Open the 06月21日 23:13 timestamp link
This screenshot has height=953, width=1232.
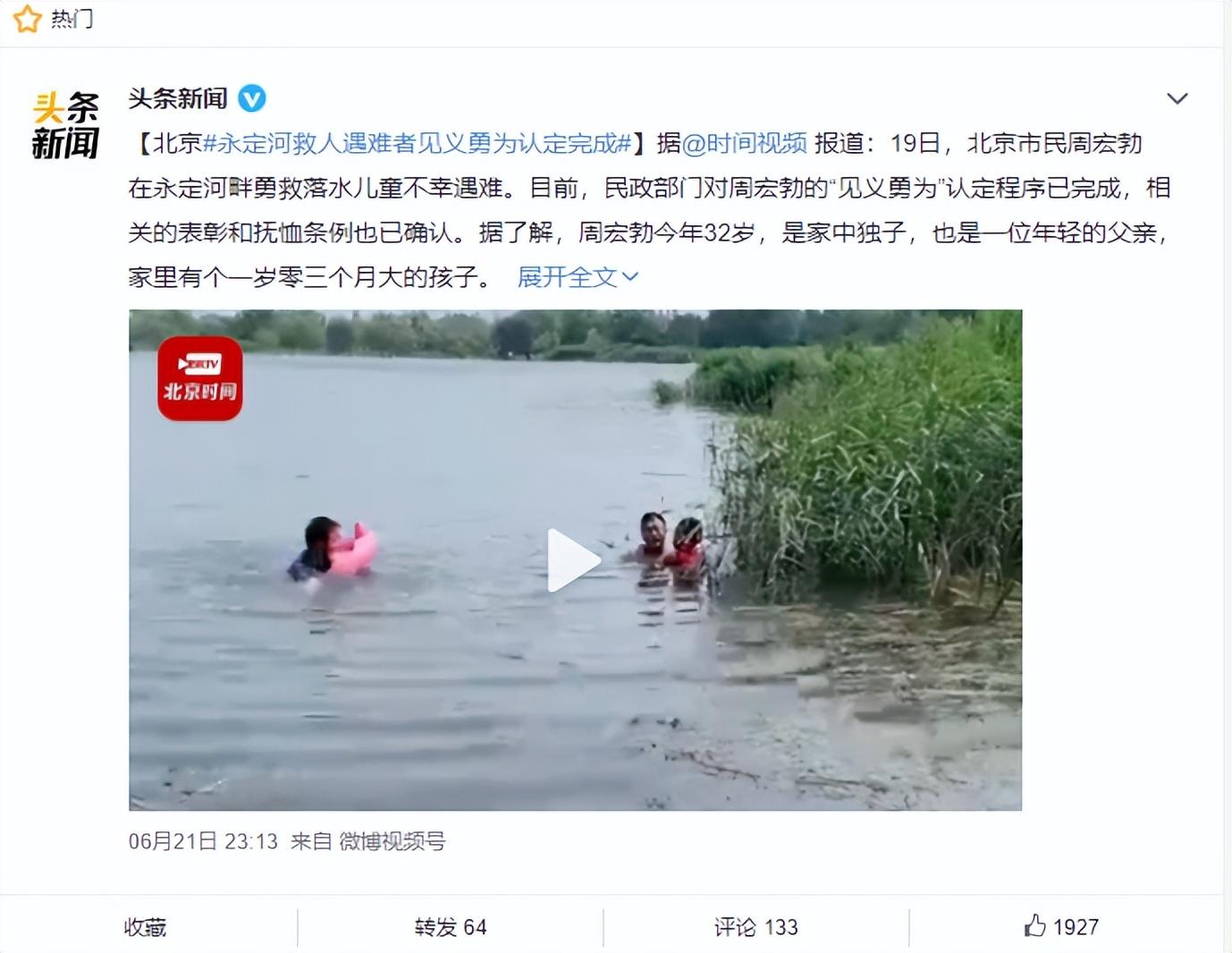pyautogui.click(x=203, y=841)
